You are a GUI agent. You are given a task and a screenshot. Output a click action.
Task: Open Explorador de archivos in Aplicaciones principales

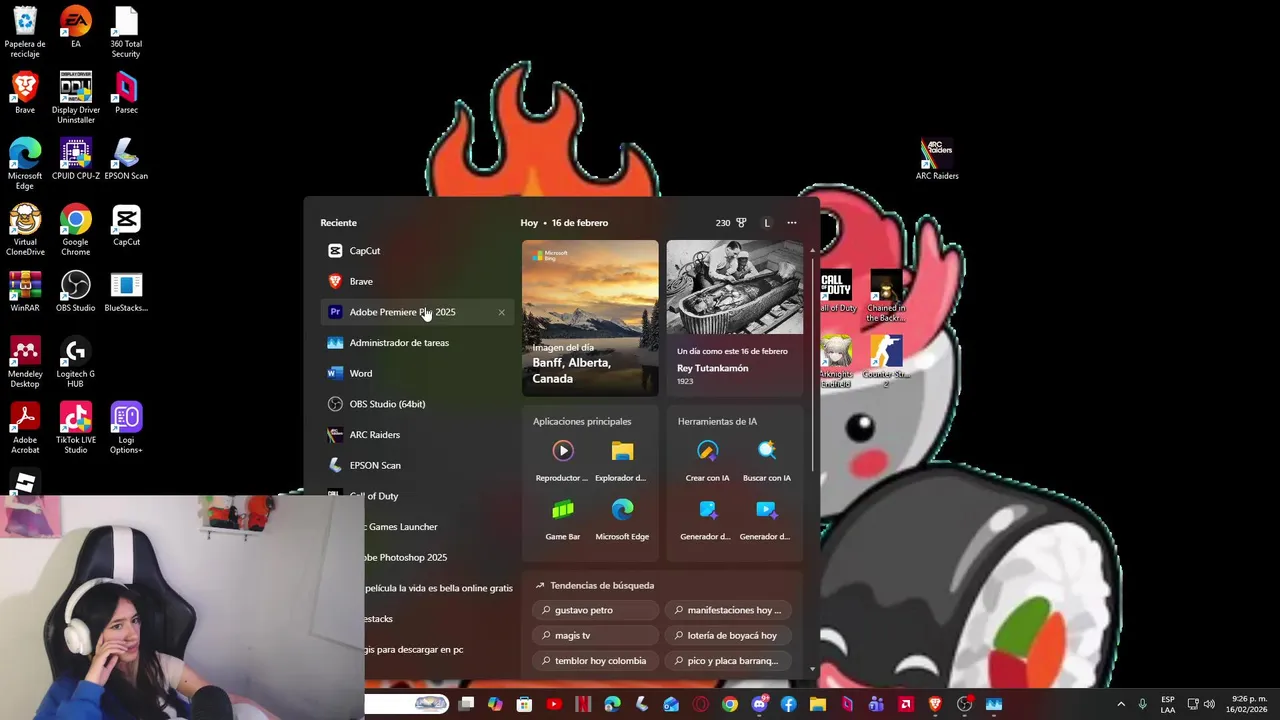tap(622, 460)
